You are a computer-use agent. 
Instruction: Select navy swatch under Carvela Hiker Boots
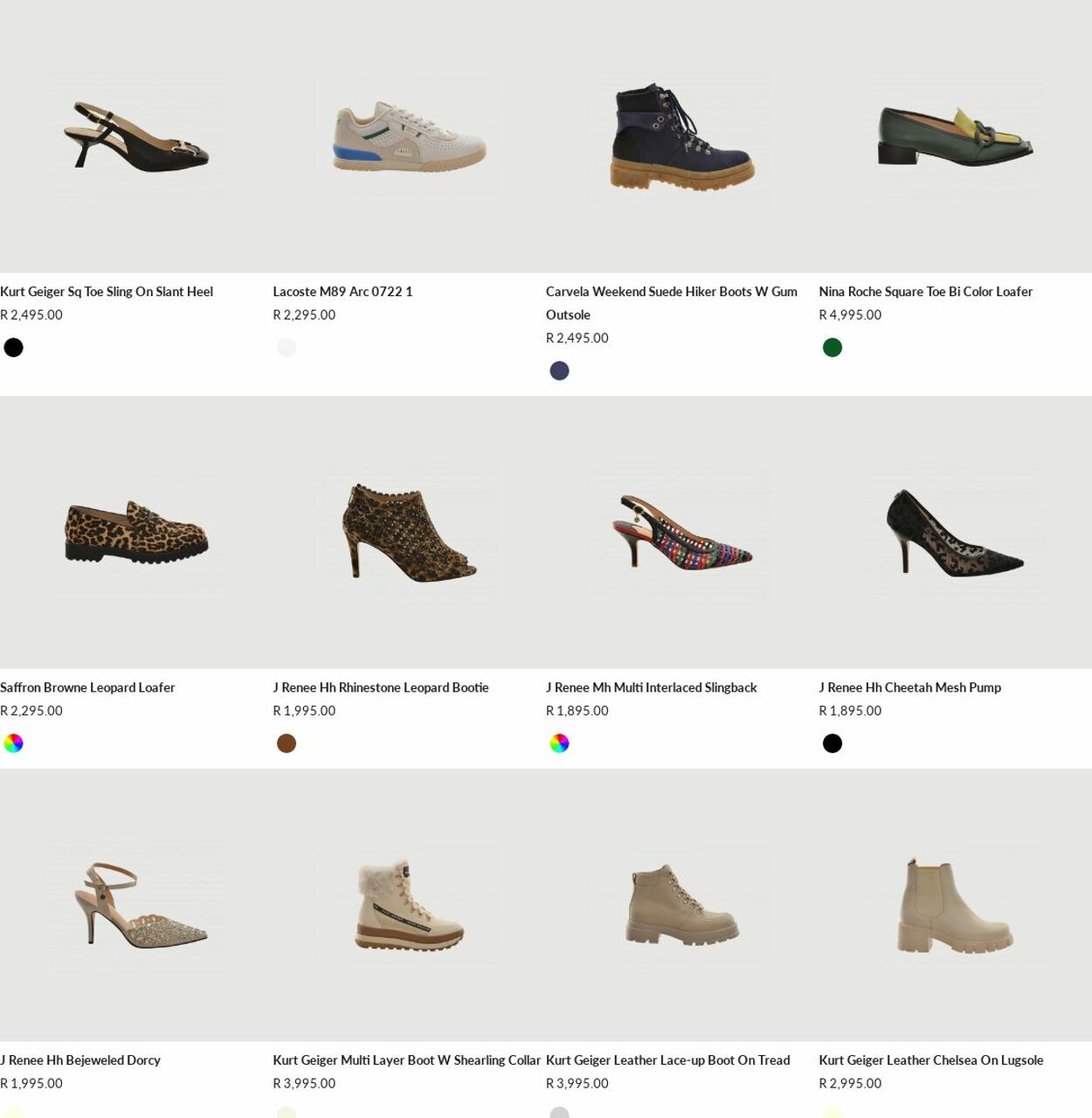pyautogui.click(x=559, y=371)
